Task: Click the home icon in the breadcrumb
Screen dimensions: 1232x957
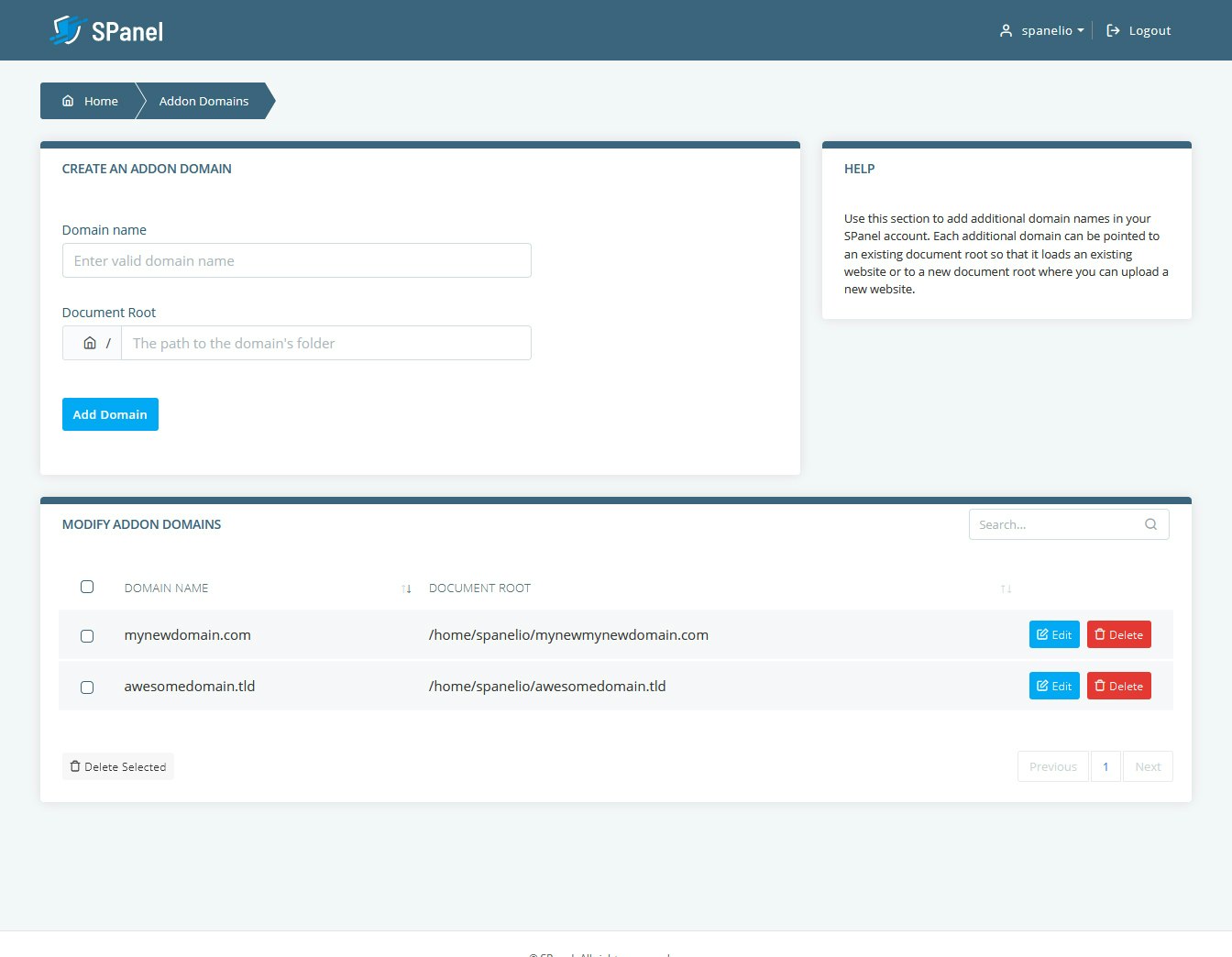Action: 68,101
